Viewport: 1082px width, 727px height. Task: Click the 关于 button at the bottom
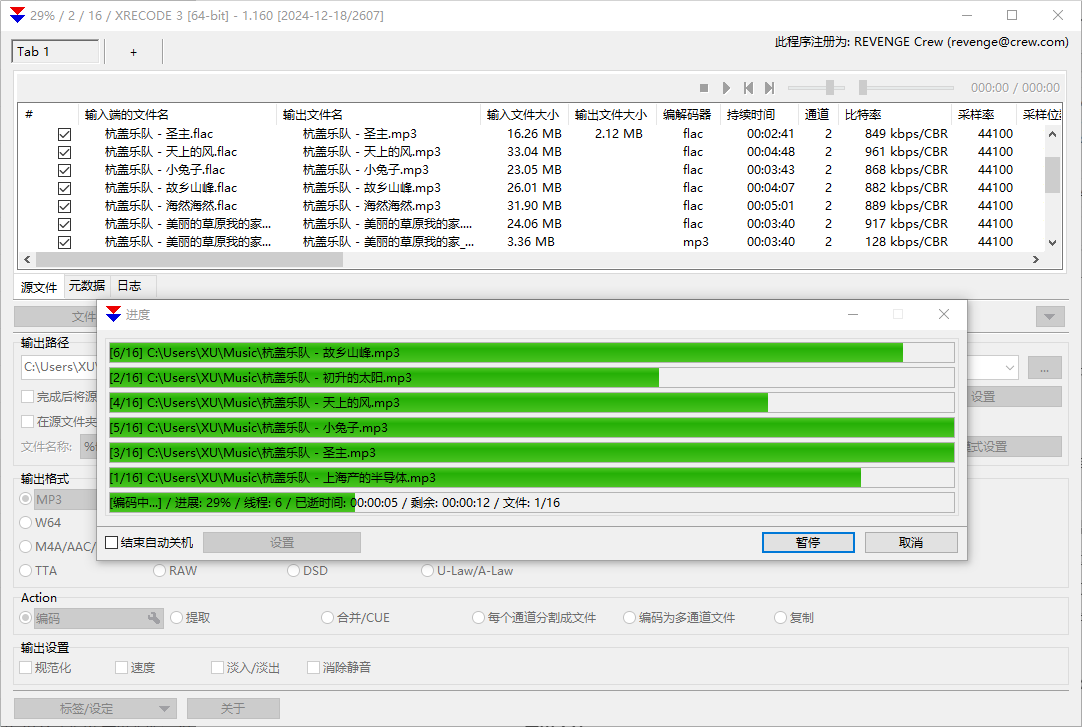[x=233, y=708]
